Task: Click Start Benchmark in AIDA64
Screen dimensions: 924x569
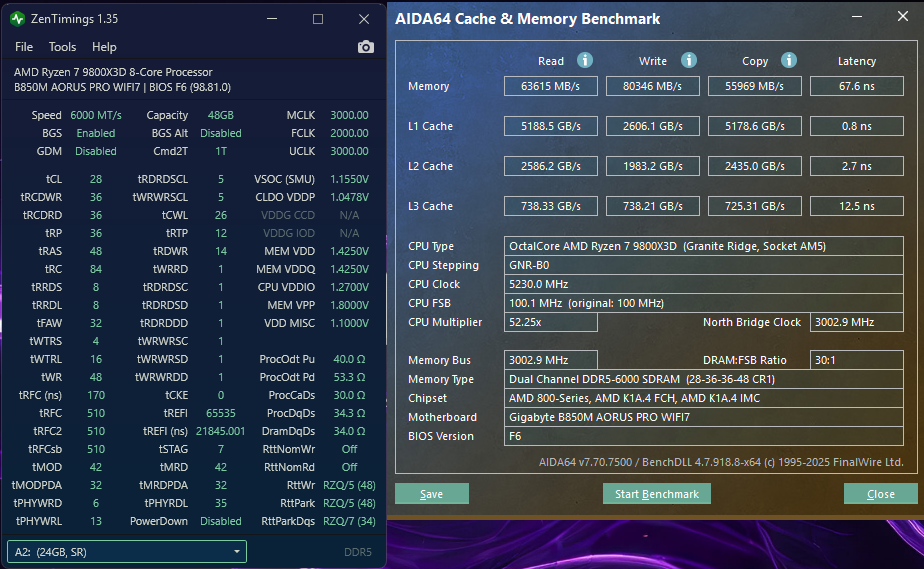Action: 656,494
